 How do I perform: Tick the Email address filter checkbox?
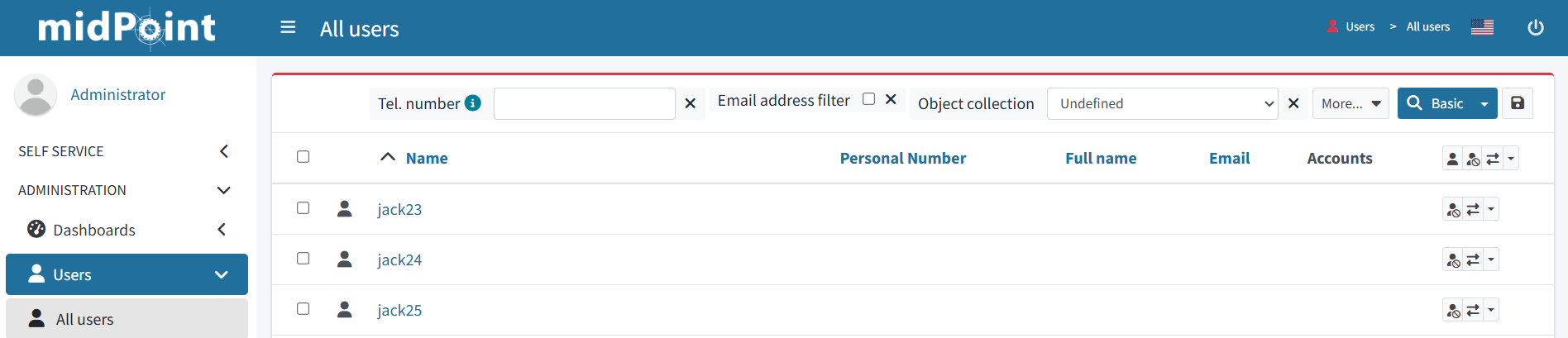(x=868, y=99)
